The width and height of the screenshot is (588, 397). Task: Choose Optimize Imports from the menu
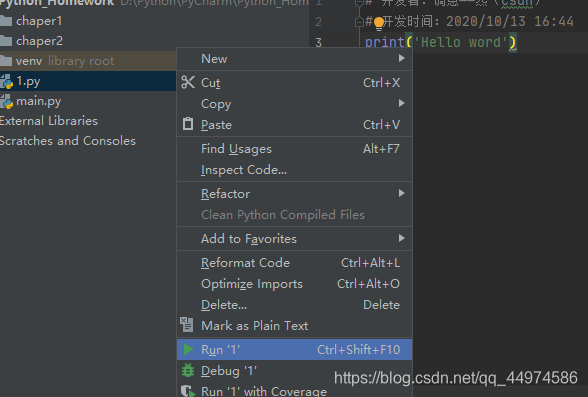click(294, 284)
